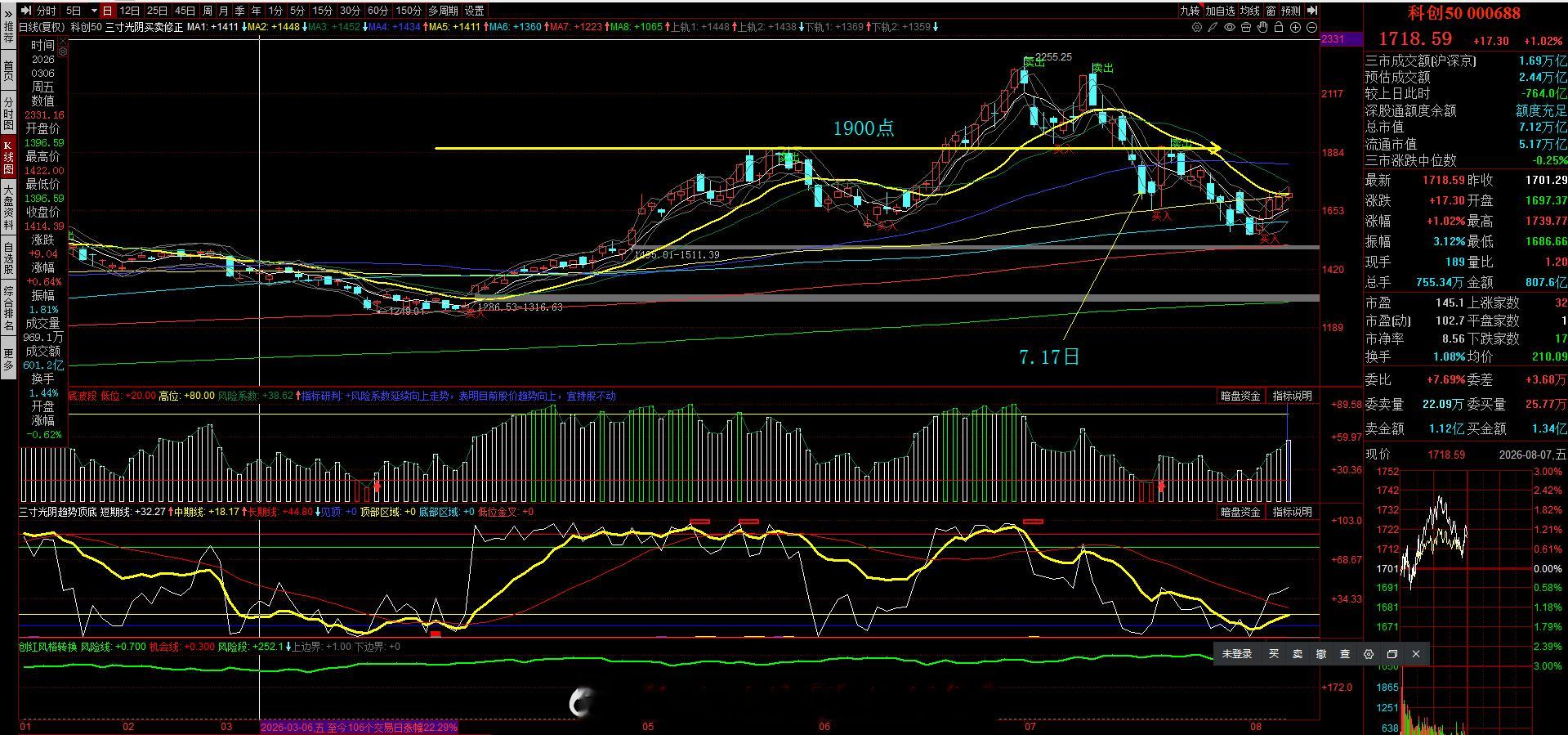The width and height of the screenshot is (1568, 735).
Task: Open 综合排名 tab in left sidebar
Action: coord(8,308)
